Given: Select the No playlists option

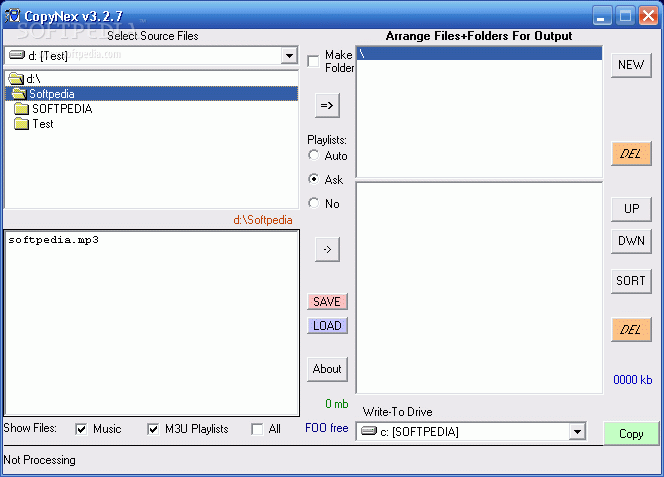Looking at the screenshot, I should coord(313,203).
